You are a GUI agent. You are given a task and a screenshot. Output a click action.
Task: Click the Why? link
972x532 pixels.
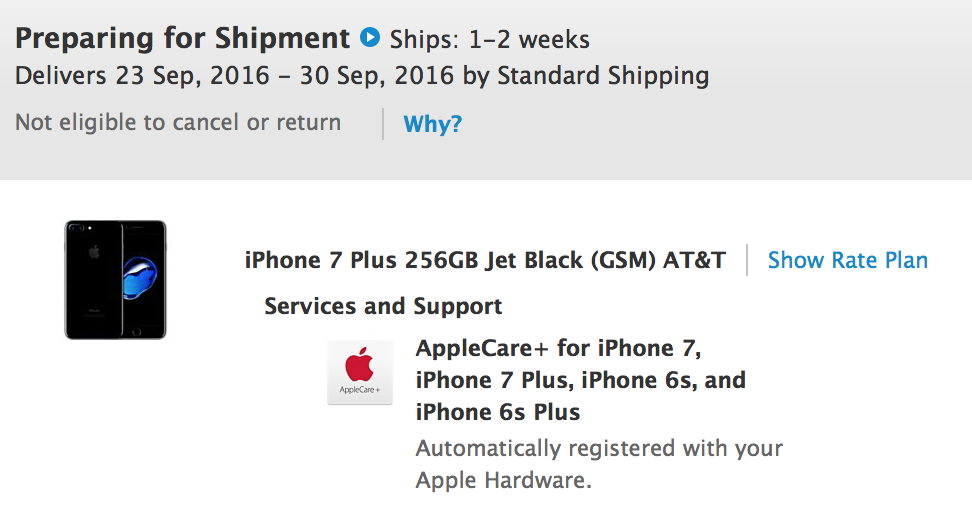coord(433,123)
